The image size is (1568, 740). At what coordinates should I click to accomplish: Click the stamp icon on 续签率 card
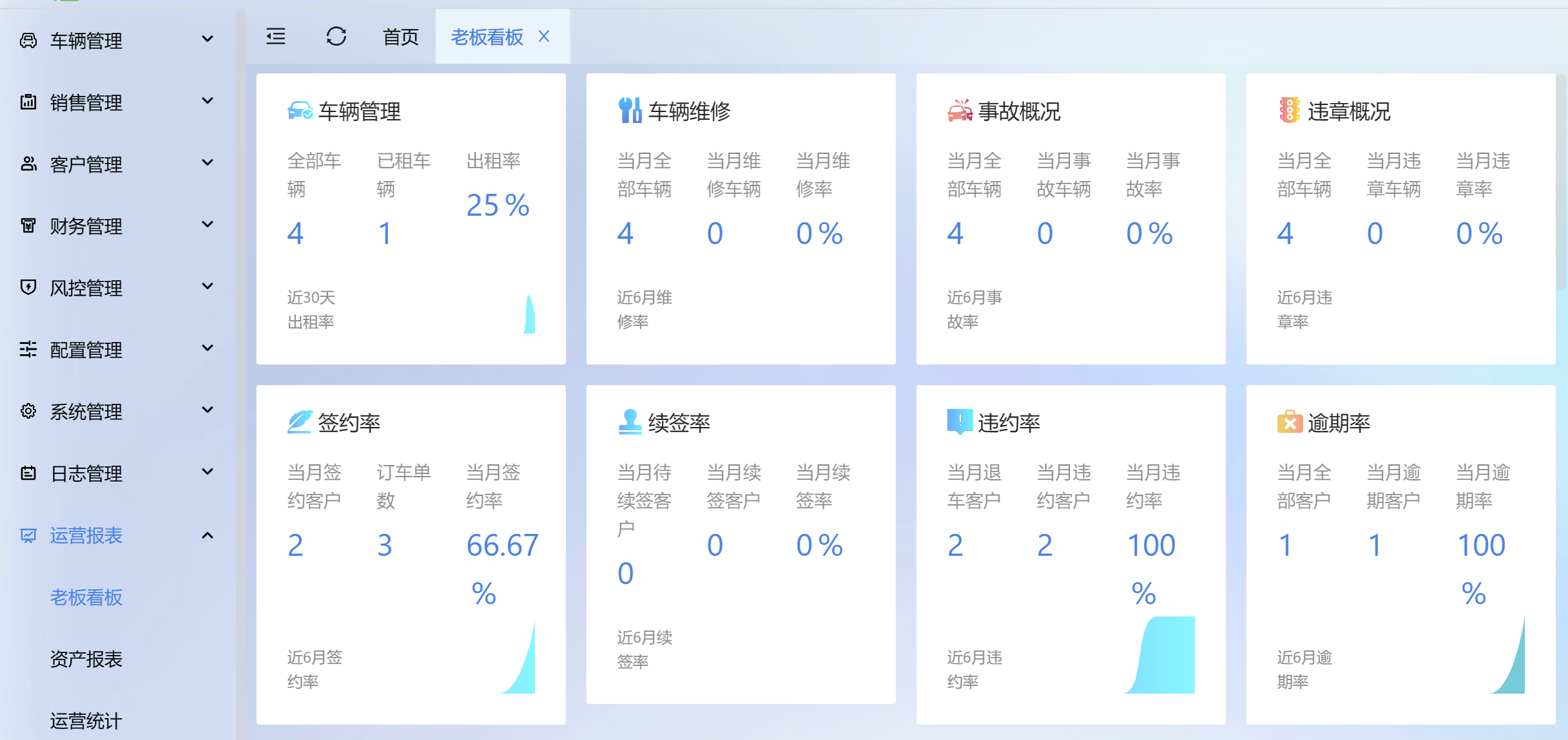tap(630, 422)
